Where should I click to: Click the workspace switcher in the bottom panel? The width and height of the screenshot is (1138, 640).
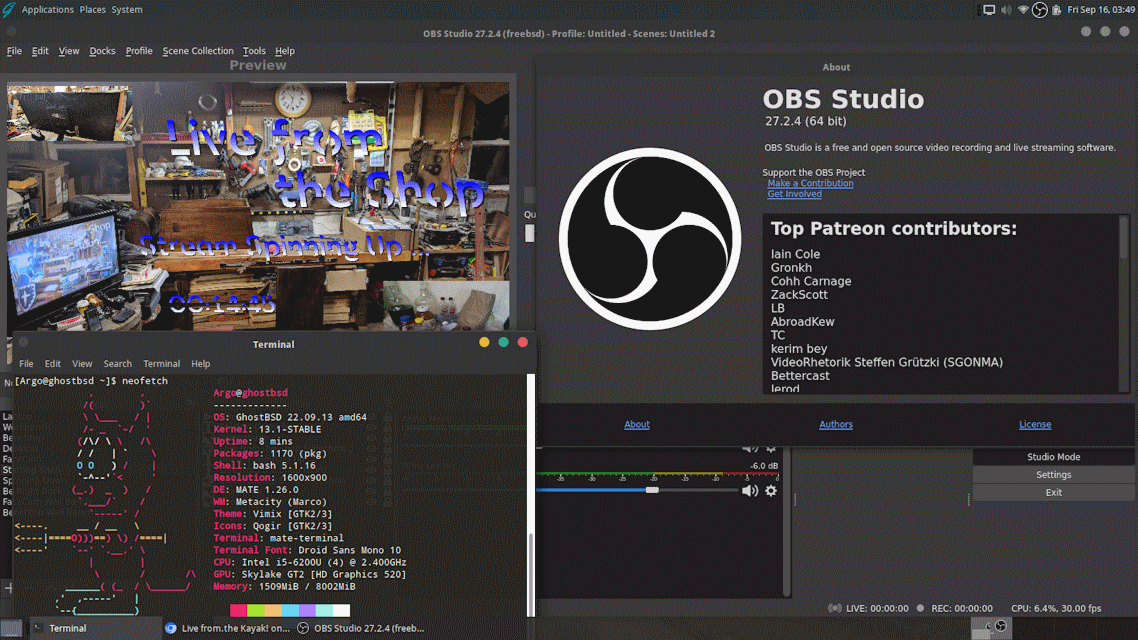(x=991, y=628)
